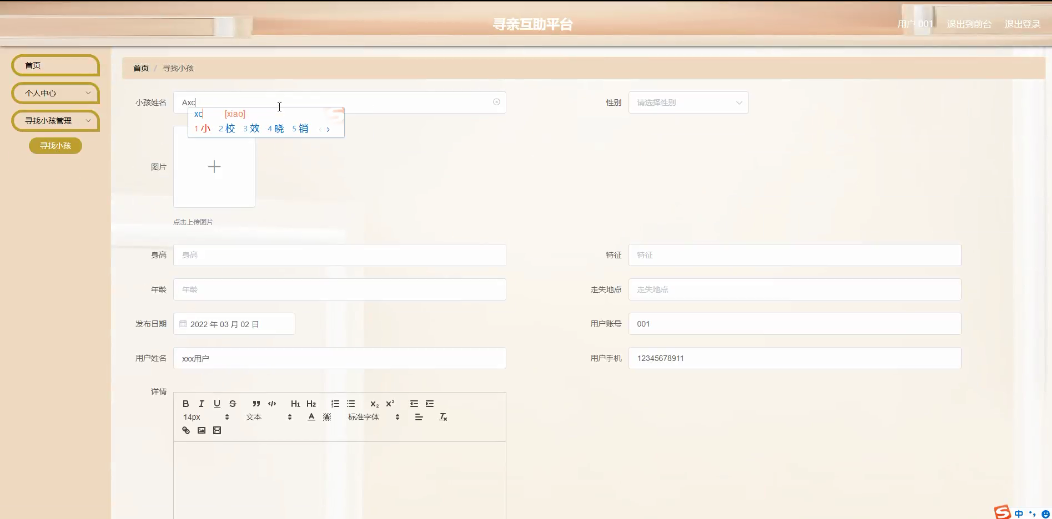The image size is (1052, 519).
Task: Click 退出登录 to log out
Action: pyautogui.click(x=1022, y=24)
